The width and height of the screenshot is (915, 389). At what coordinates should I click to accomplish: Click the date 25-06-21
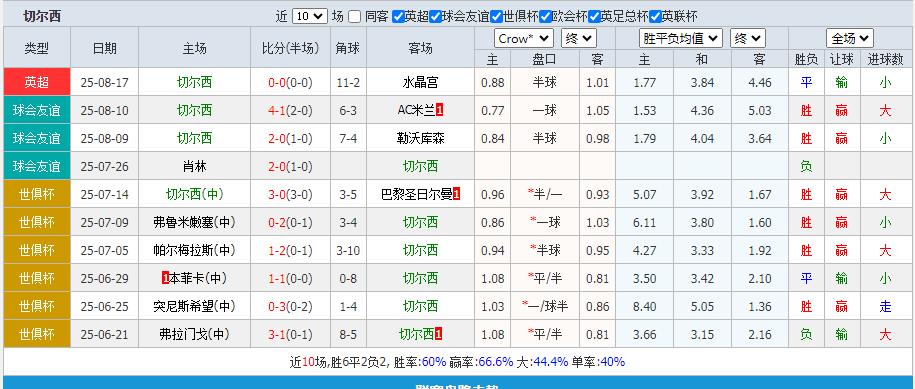104,335
